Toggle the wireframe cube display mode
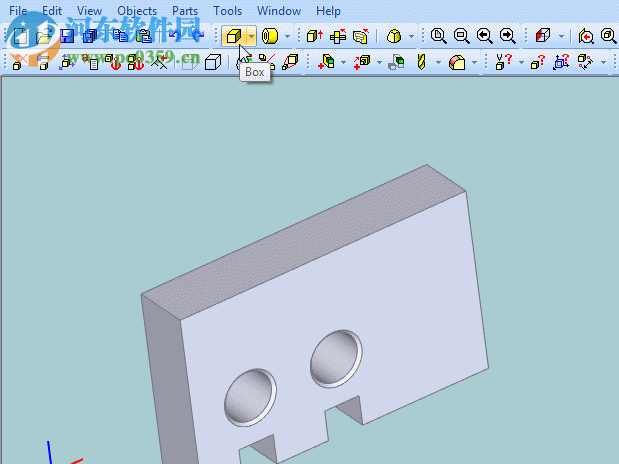The height and width of the screenshot is (464, 619). (212, 62)
